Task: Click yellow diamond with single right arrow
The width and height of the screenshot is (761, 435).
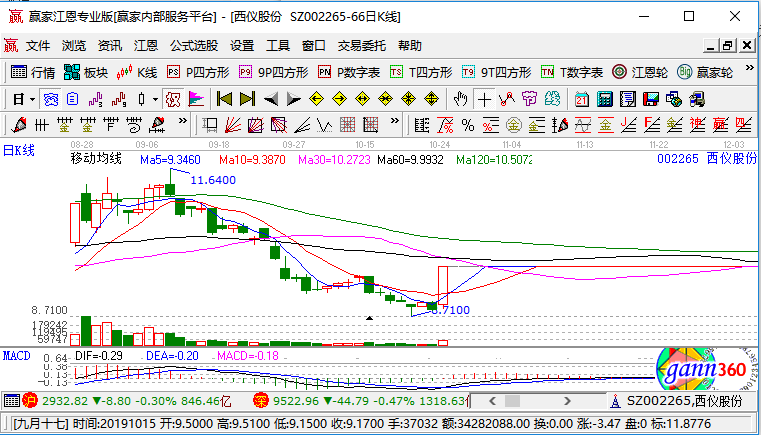Action: click(x=340, y=100)
